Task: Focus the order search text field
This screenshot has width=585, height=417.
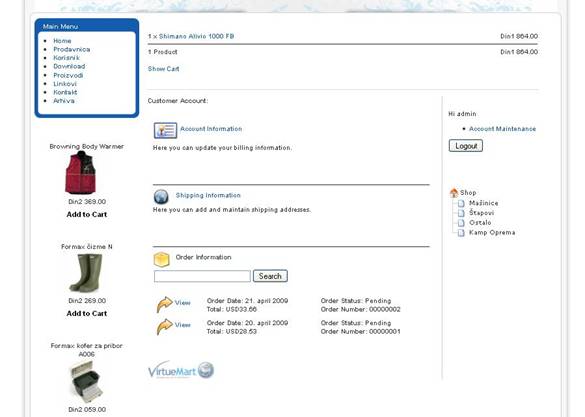Action: [202, 276]
